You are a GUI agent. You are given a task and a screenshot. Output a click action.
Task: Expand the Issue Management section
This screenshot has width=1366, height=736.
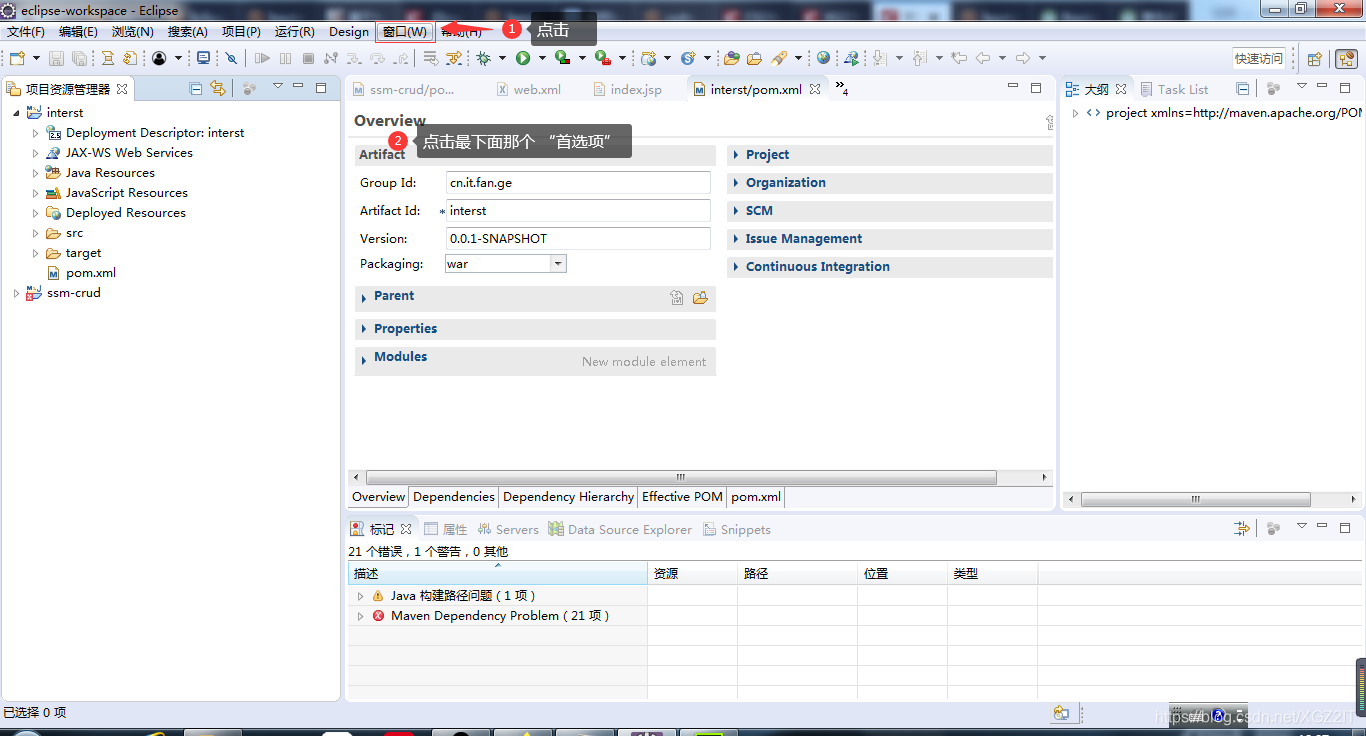click(x=736, y=239)
